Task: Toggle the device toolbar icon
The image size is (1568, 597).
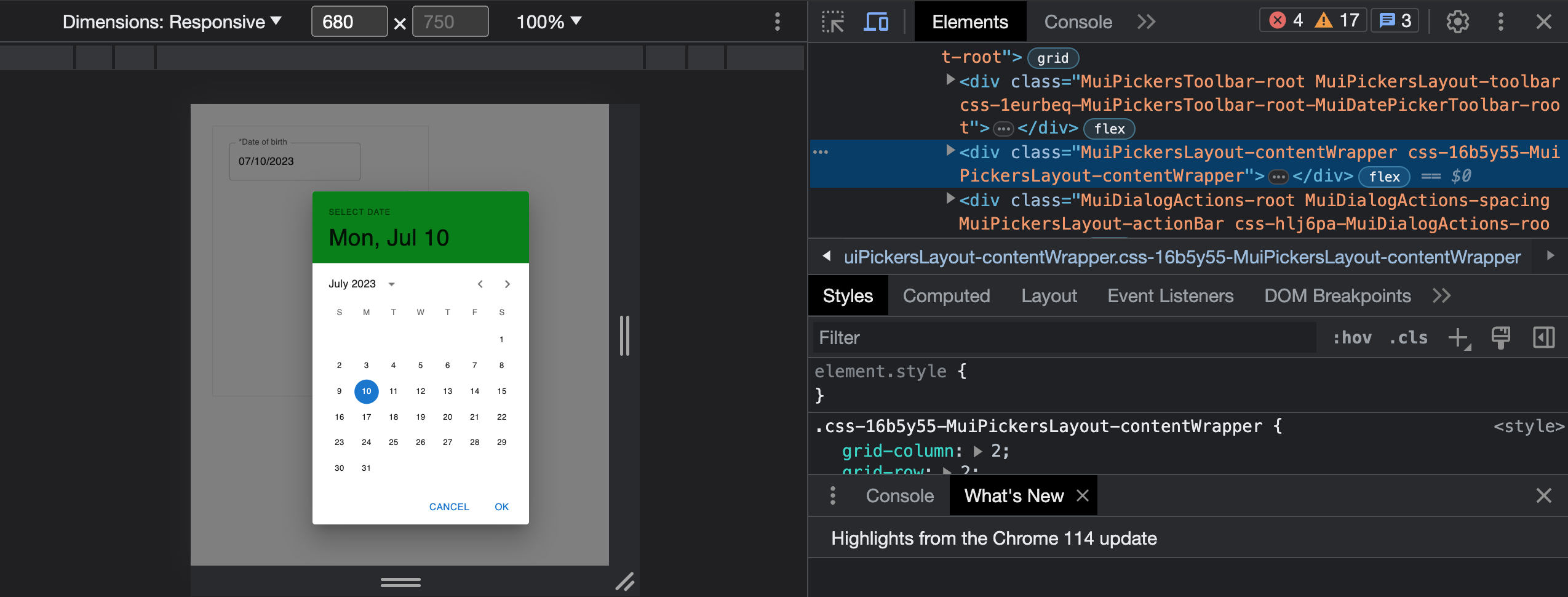Action: pyautogui.click(x=876, y=22)
